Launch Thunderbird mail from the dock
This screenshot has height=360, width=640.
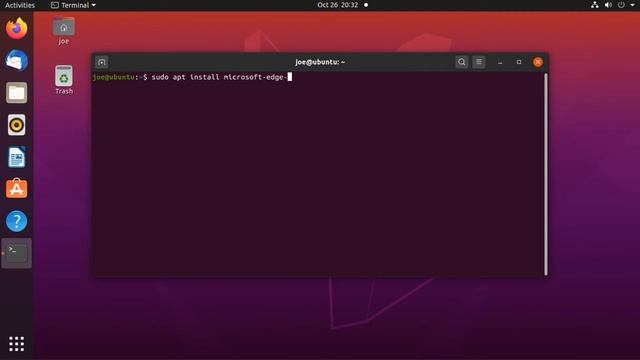(16, 60)
